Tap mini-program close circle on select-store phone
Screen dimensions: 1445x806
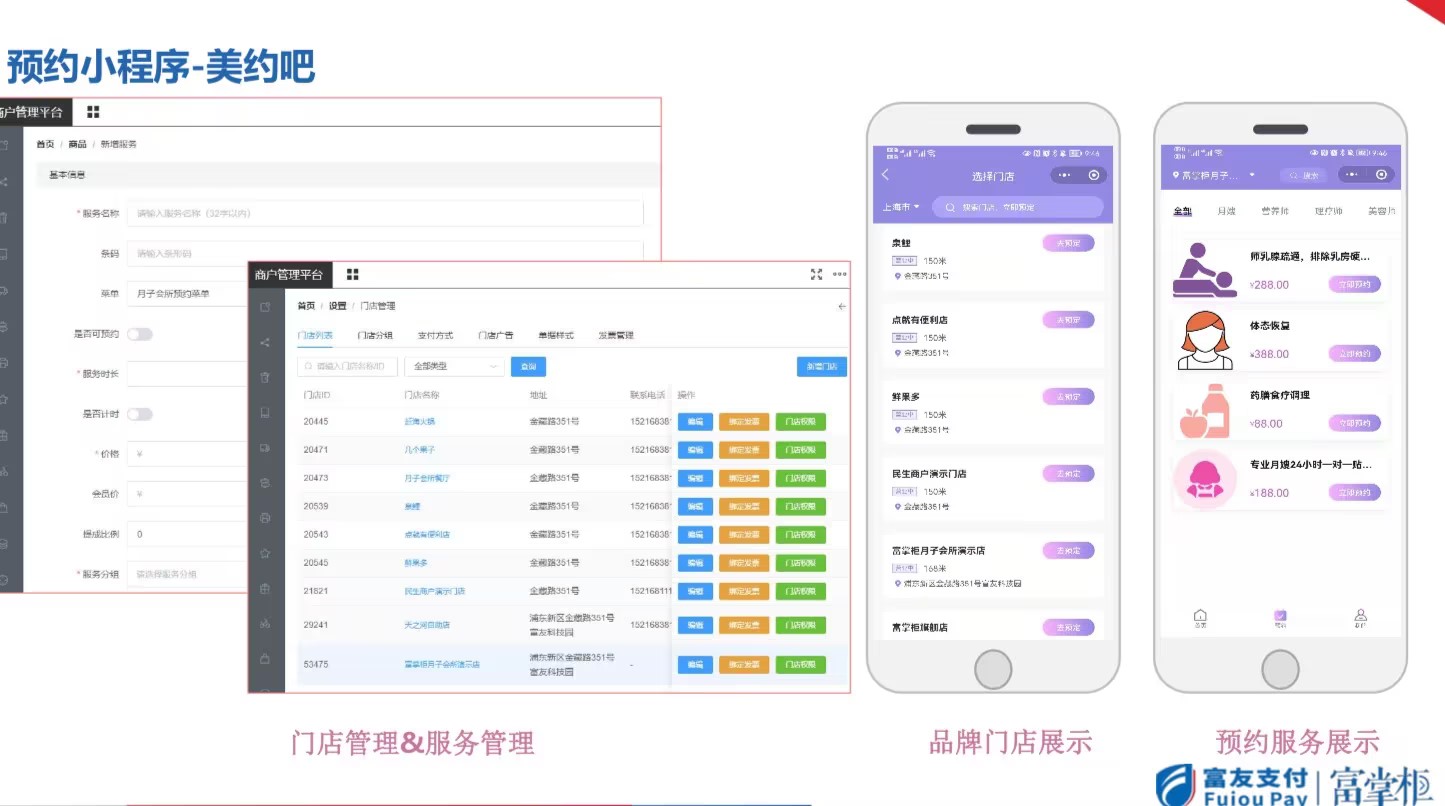pos(1094,175)
